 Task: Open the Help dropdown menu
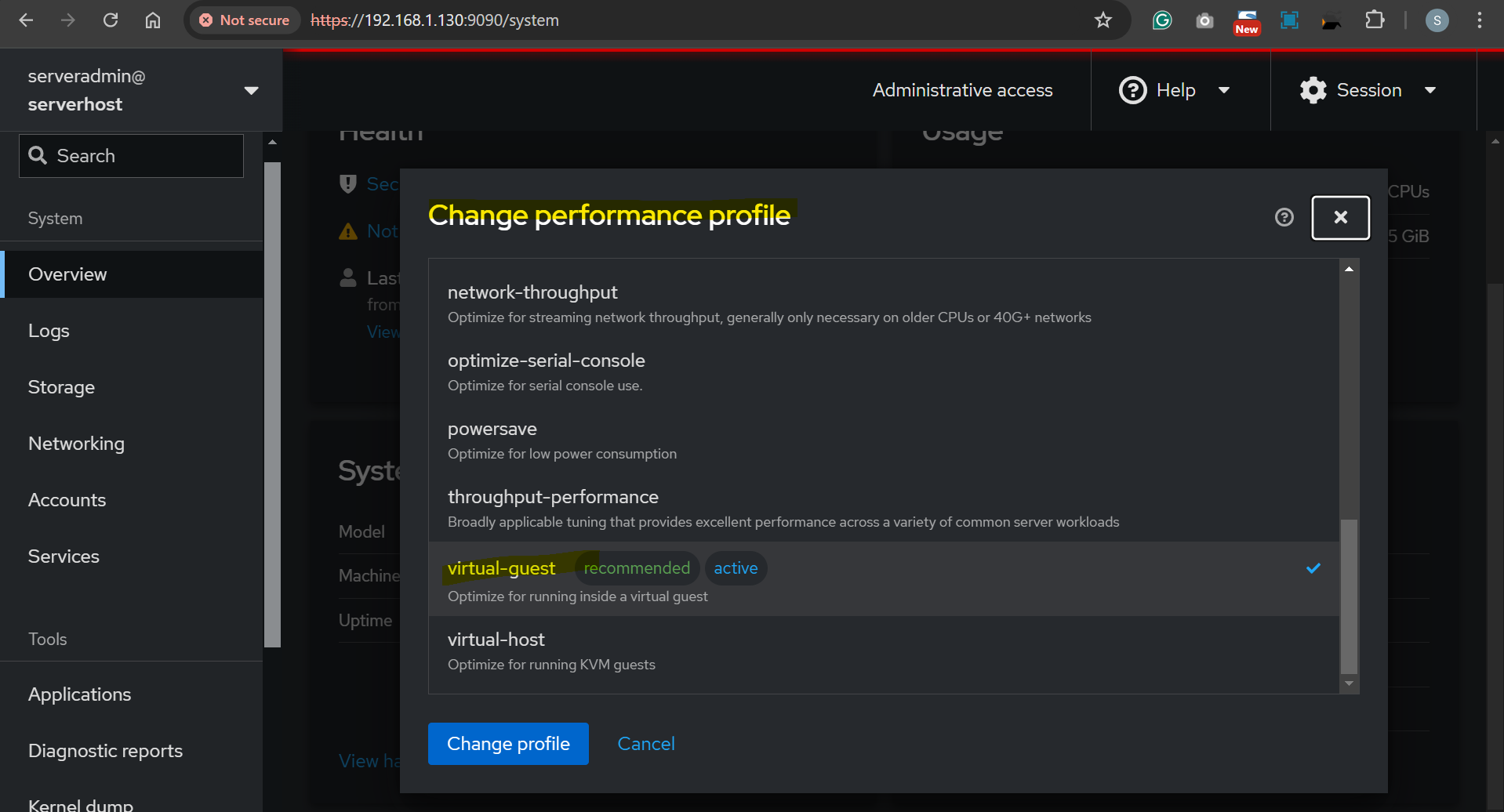pyautogui.click(x=1174, y=90)
